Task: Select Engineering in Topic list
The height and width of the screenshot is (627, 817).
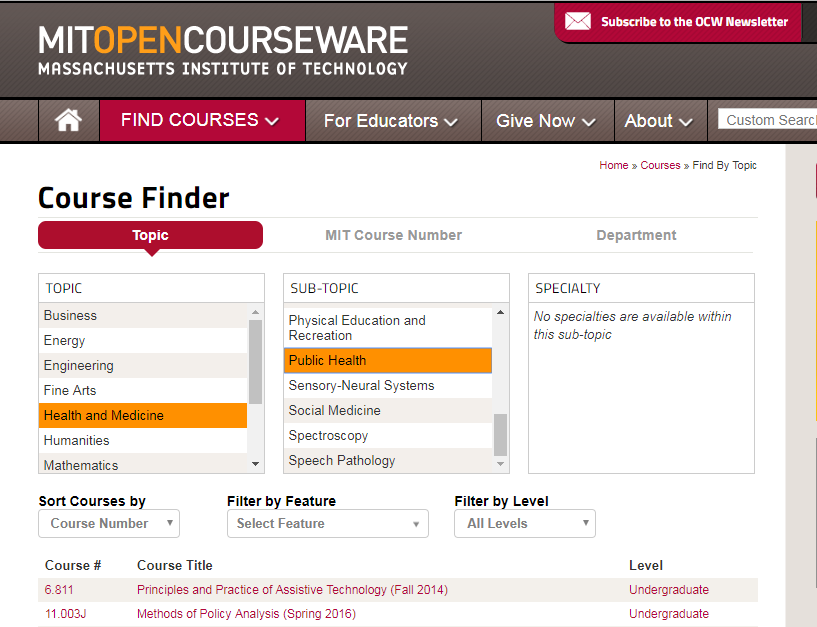Action: tap(79, 366)
